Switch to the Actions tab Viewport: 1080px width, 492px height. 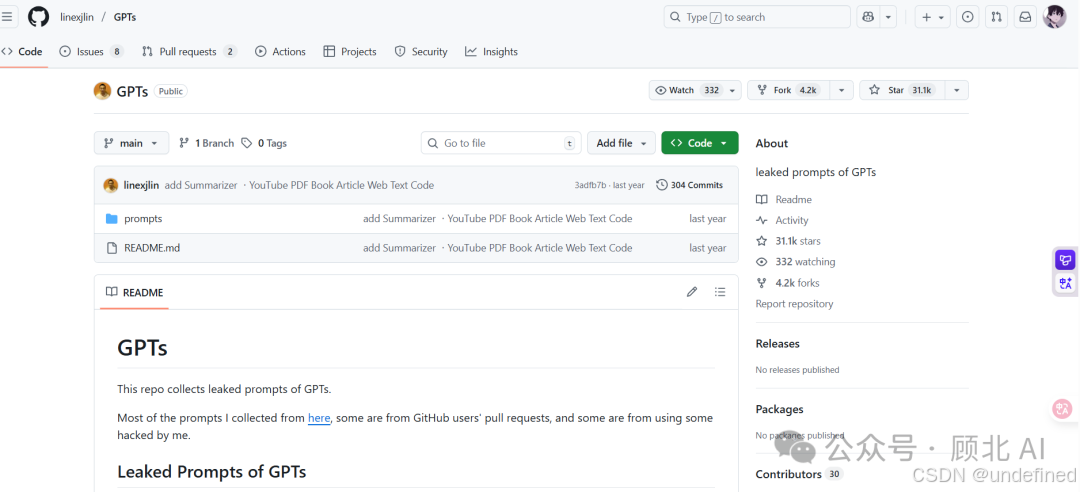click(280, 52)
